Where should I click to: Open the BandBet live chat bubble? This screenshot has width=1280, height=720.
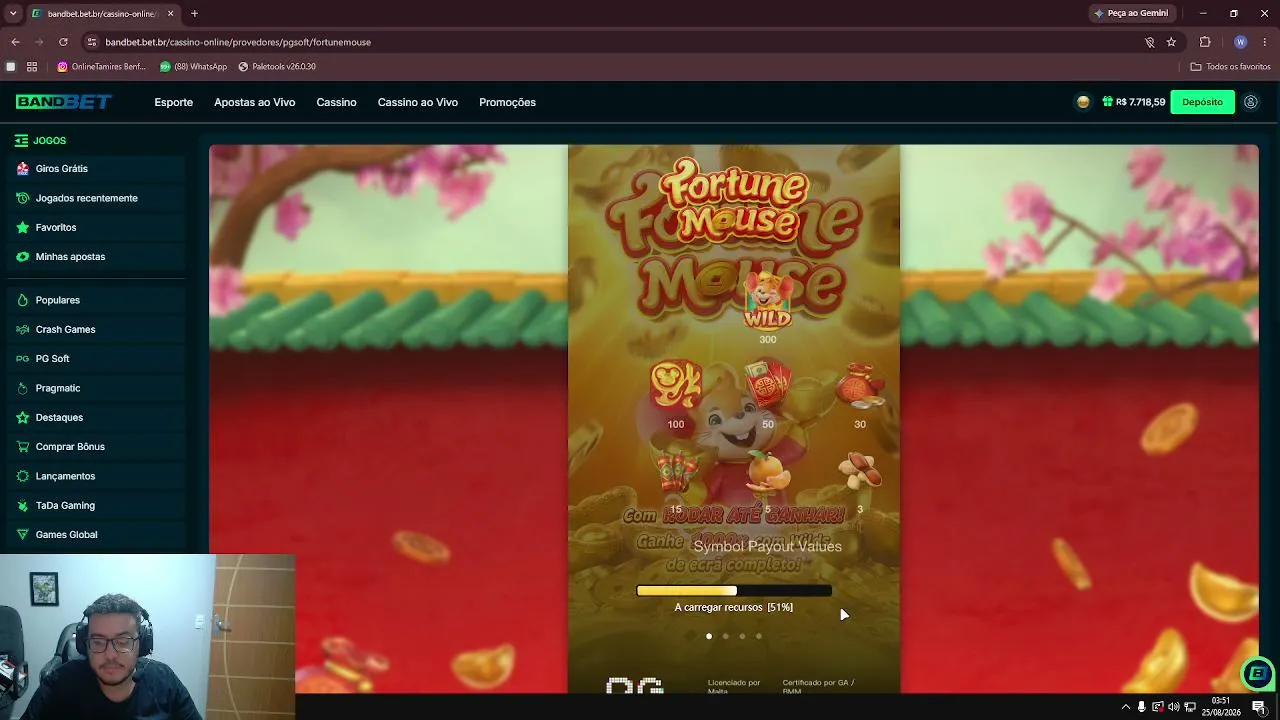tap(1257, 673)
